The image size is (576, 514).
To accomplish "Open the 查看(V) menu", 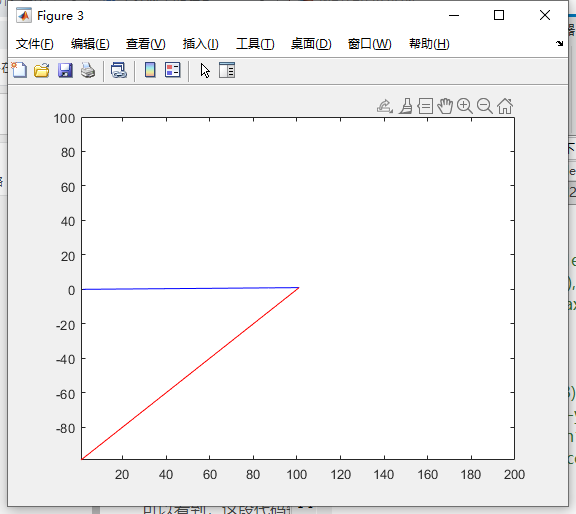I will click(145, 44).
